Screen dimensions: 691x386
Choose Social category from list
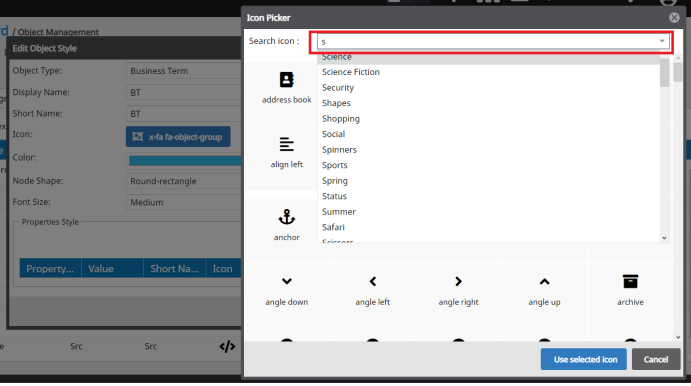click(x=488, y=134)
